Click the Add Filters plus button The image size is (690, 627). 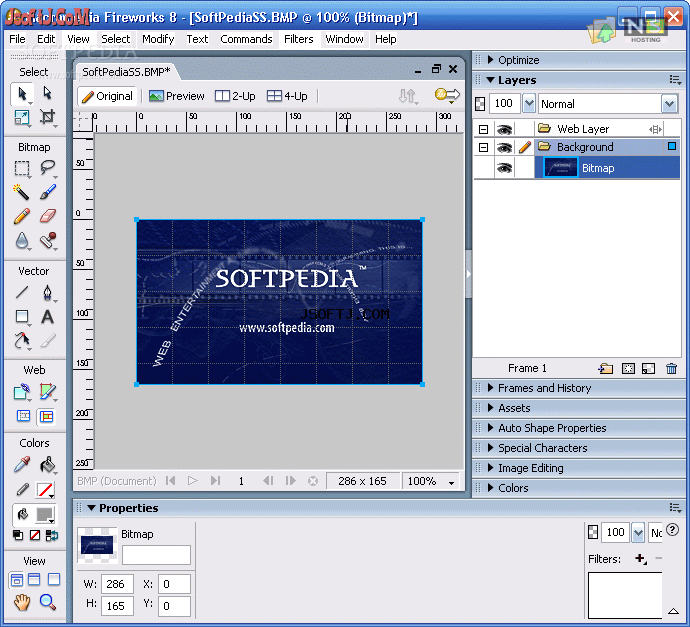[640, 559]
